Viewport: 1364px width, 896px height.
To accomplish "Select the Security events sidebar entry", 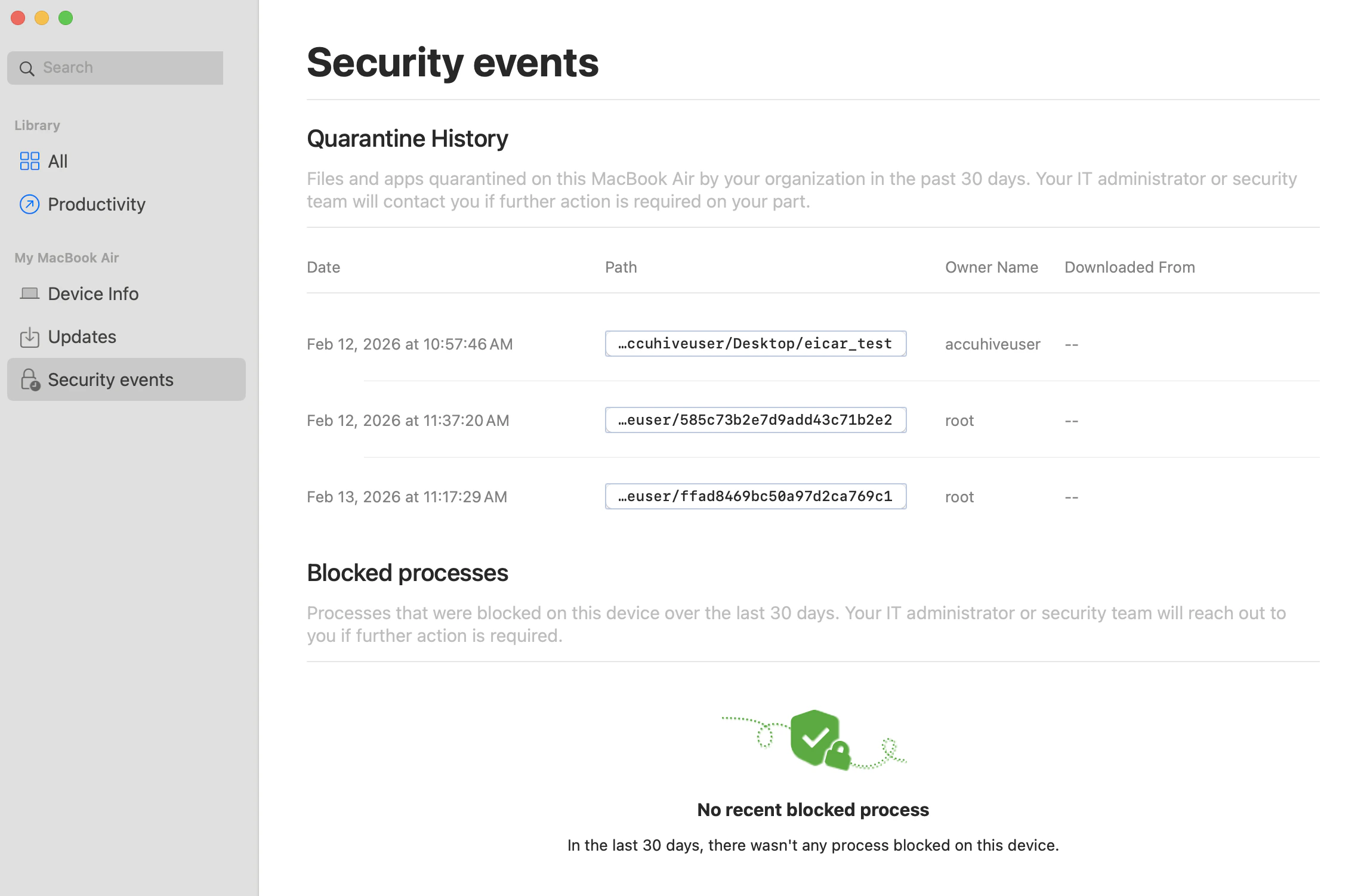I will pyautogui.click(x=110, y=379).
